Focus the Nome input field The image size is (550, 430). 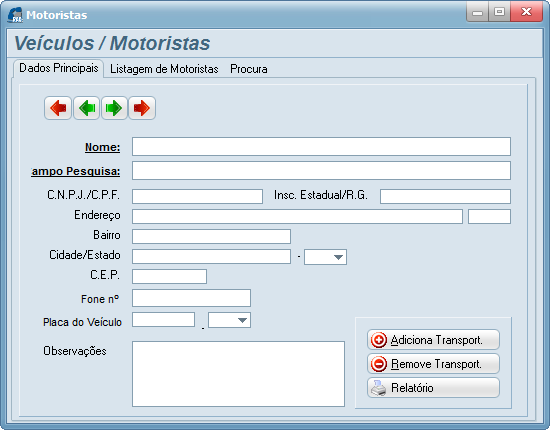point(321,147)
